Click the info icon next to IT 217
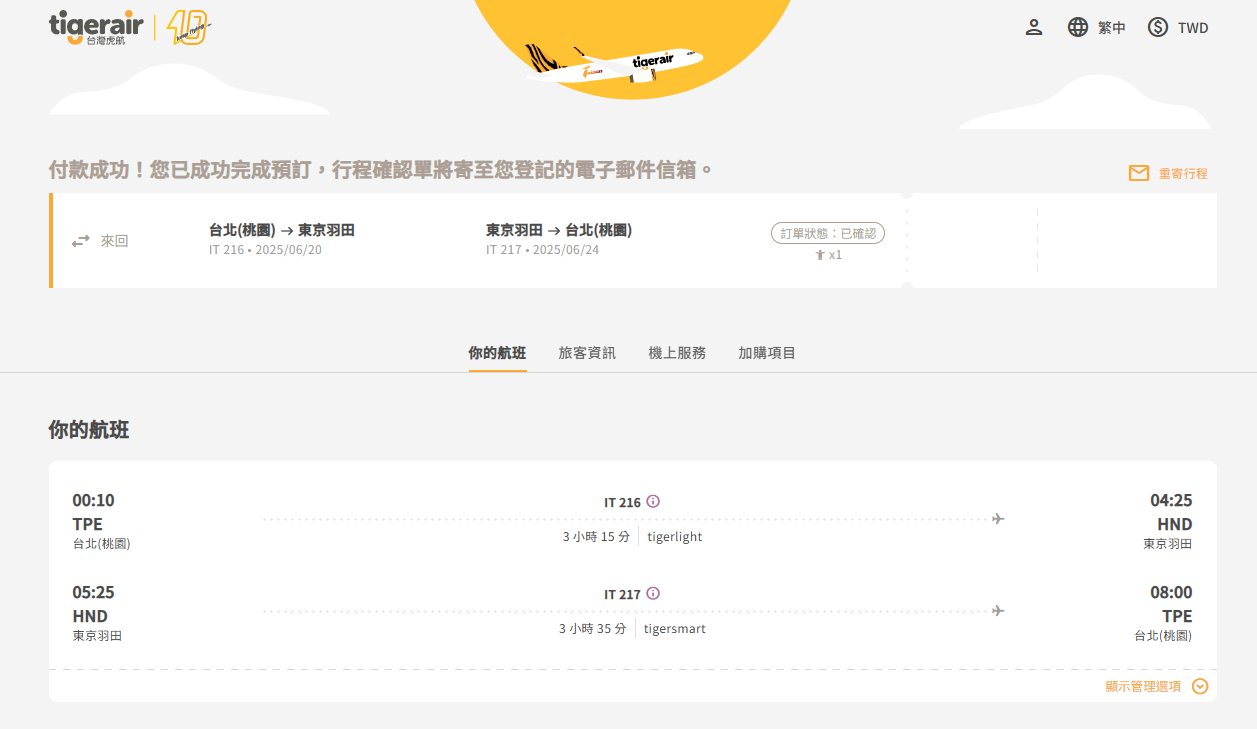The image size is (1257, 729). tap(653, 593)
